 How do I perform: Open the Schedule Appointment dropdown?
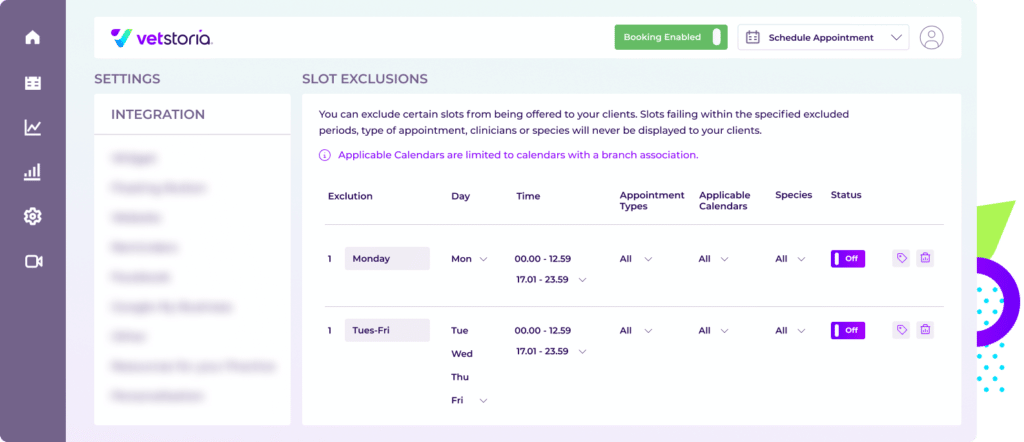coord(823,37)
